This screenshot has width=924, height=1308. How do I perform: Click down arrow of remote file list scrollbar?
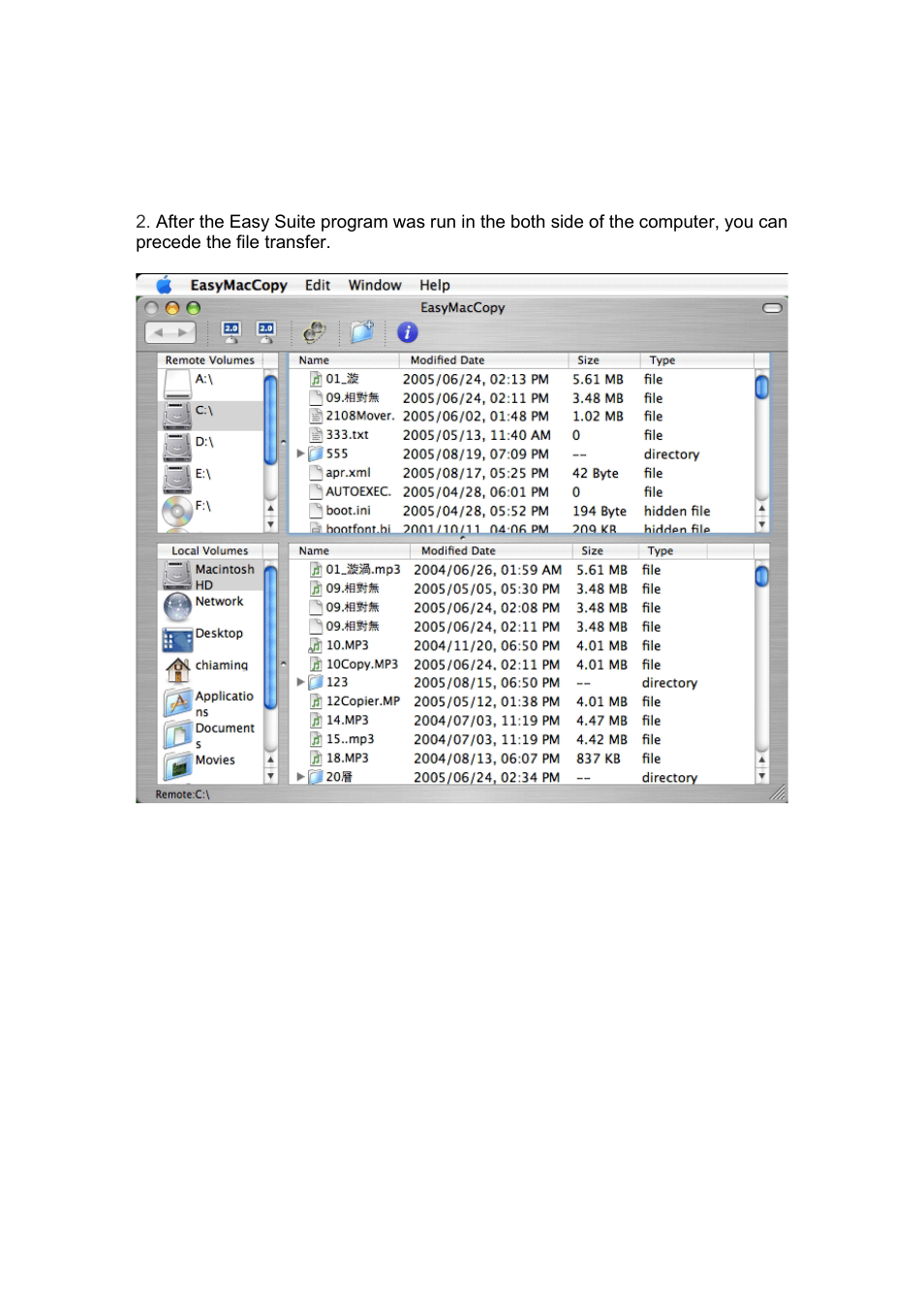761,524
